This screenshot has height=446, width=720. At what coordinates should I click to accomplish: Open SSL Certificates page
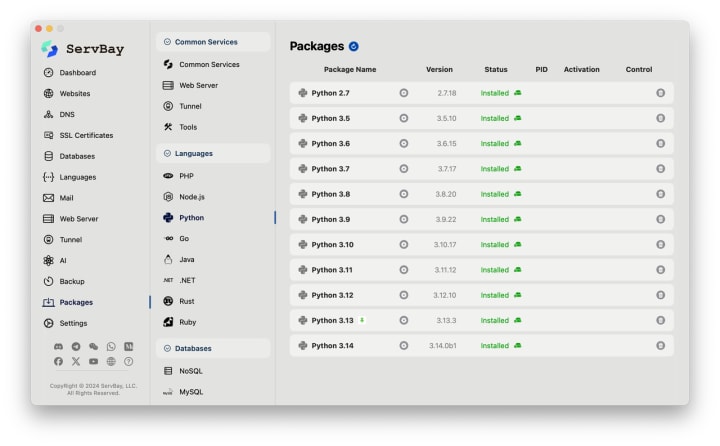click(x=78, y=135)
